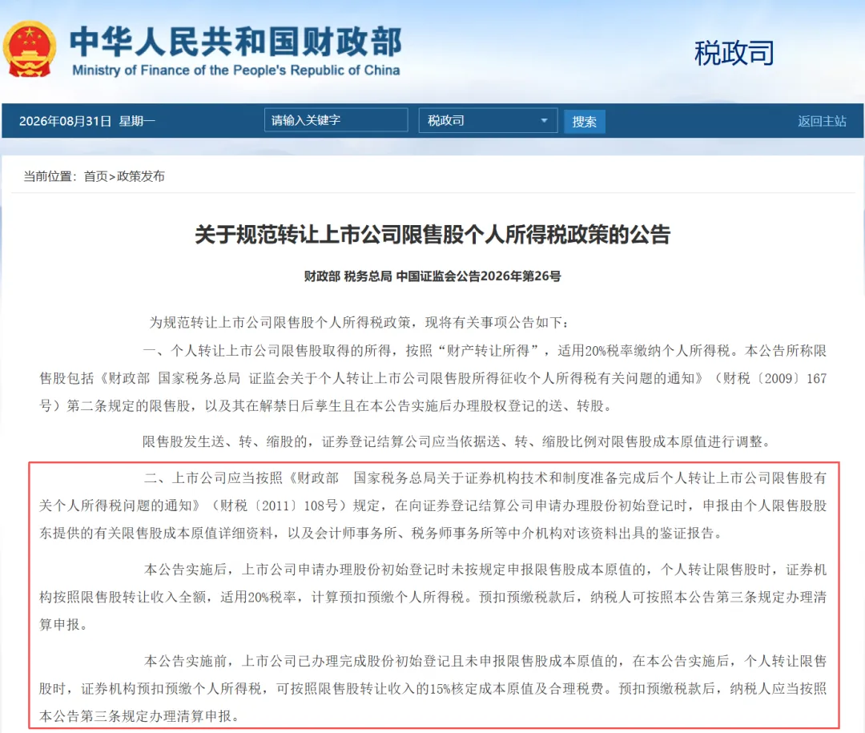Viewport: 865px width, 733px height.
Task: Click the paragraph beginning 本公告实施后
Action: coord(432,597)
